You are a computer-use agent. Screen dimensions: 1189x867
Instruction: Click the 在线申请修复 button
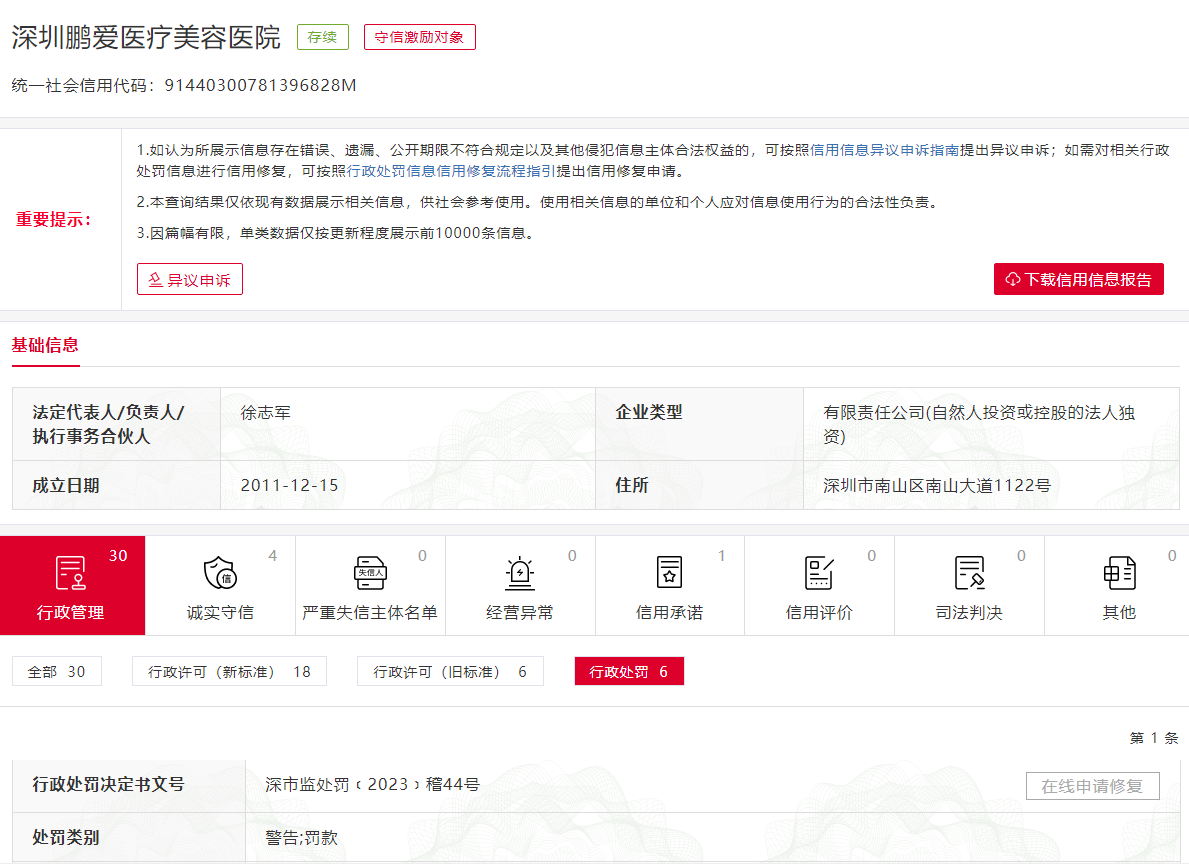(x=1092, y=786)
